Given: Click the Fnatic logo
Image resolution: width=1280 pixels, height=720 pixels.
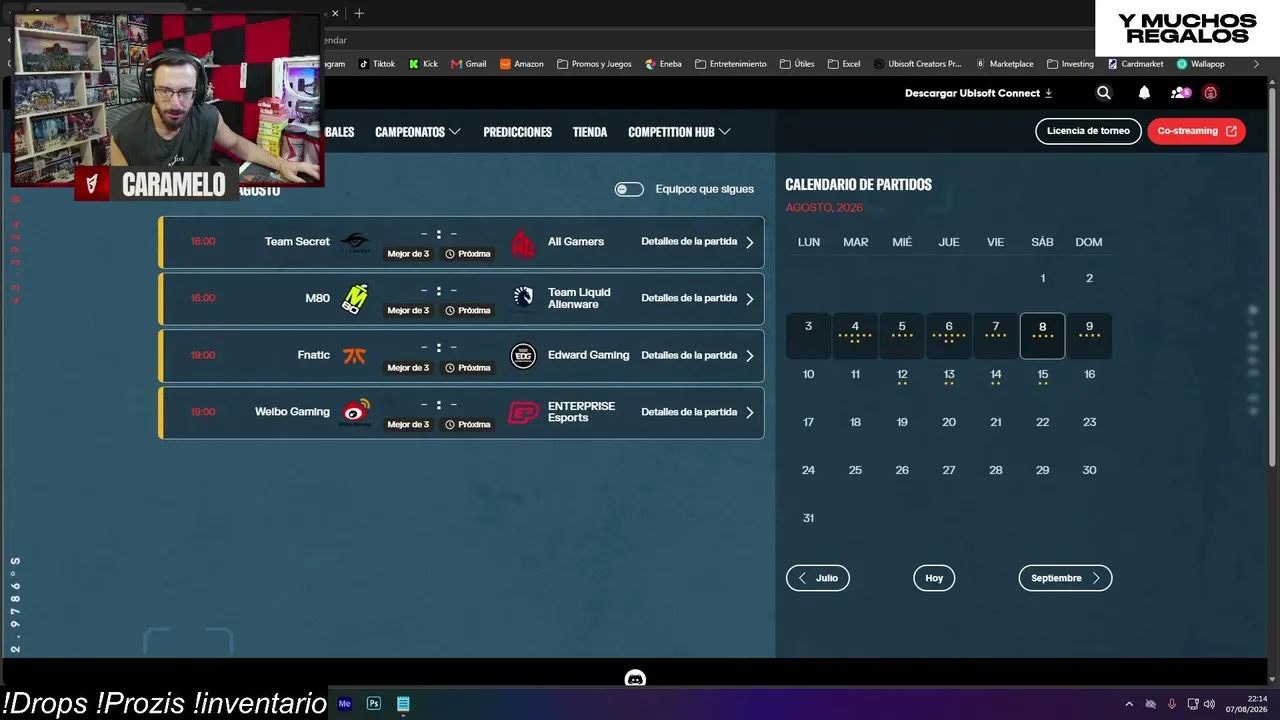Looking at the screenshot, I should coord(354,355).
